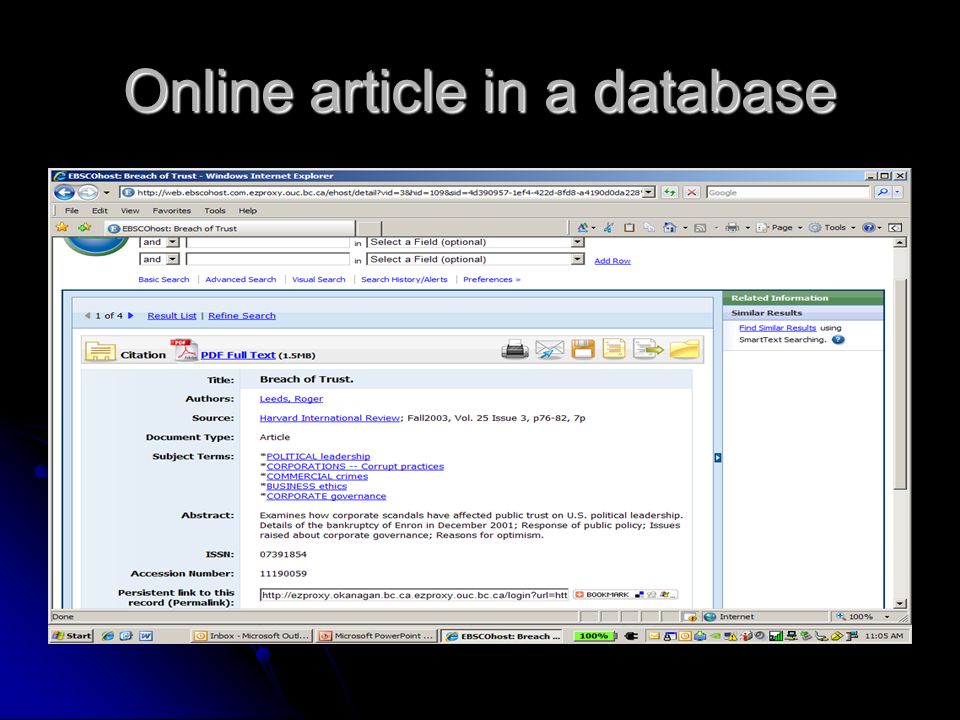Screen dimensions: 960x720
Task: Click the red Stop loading icon
Action: tap(691, 192)
